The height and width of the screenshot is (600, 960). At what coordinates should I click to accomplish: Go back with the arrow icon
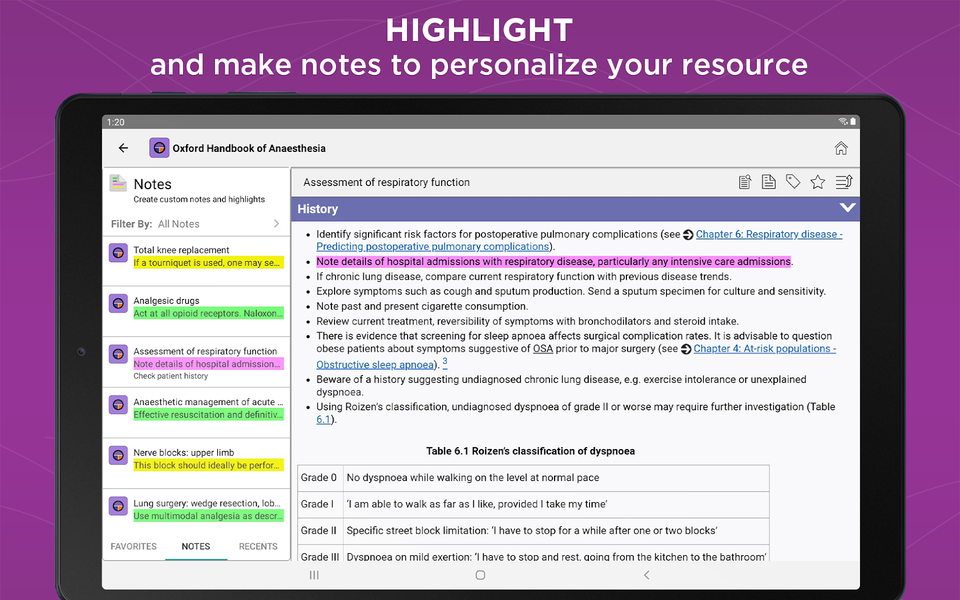123,148
